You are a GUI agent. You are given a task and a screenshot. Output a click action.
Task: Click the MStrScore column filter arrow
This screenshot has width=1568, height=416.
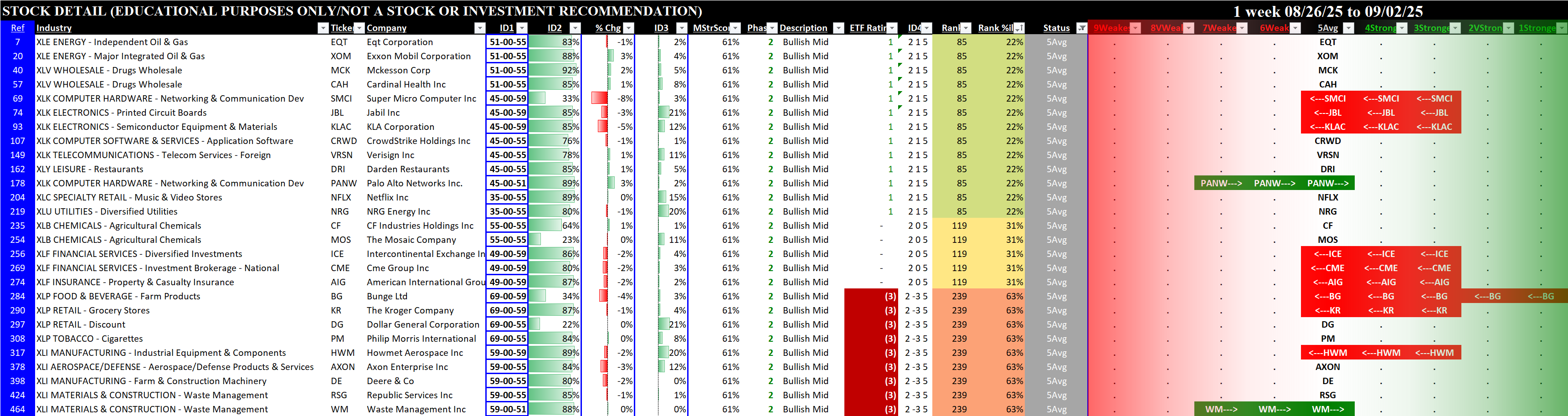(735, 28)
